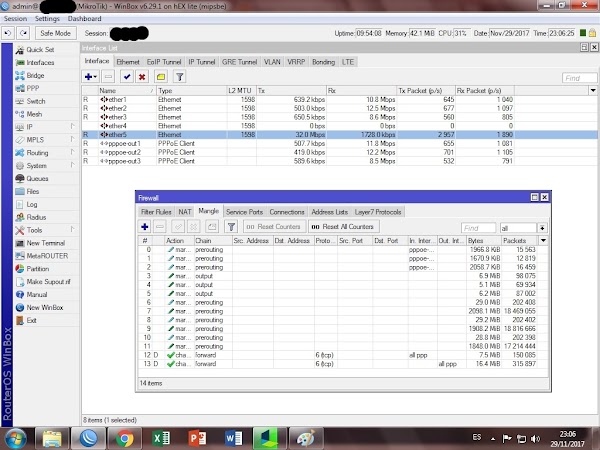Open Interfaces in the sidebar
Screen dimensions: 600x450
point(40,62)
